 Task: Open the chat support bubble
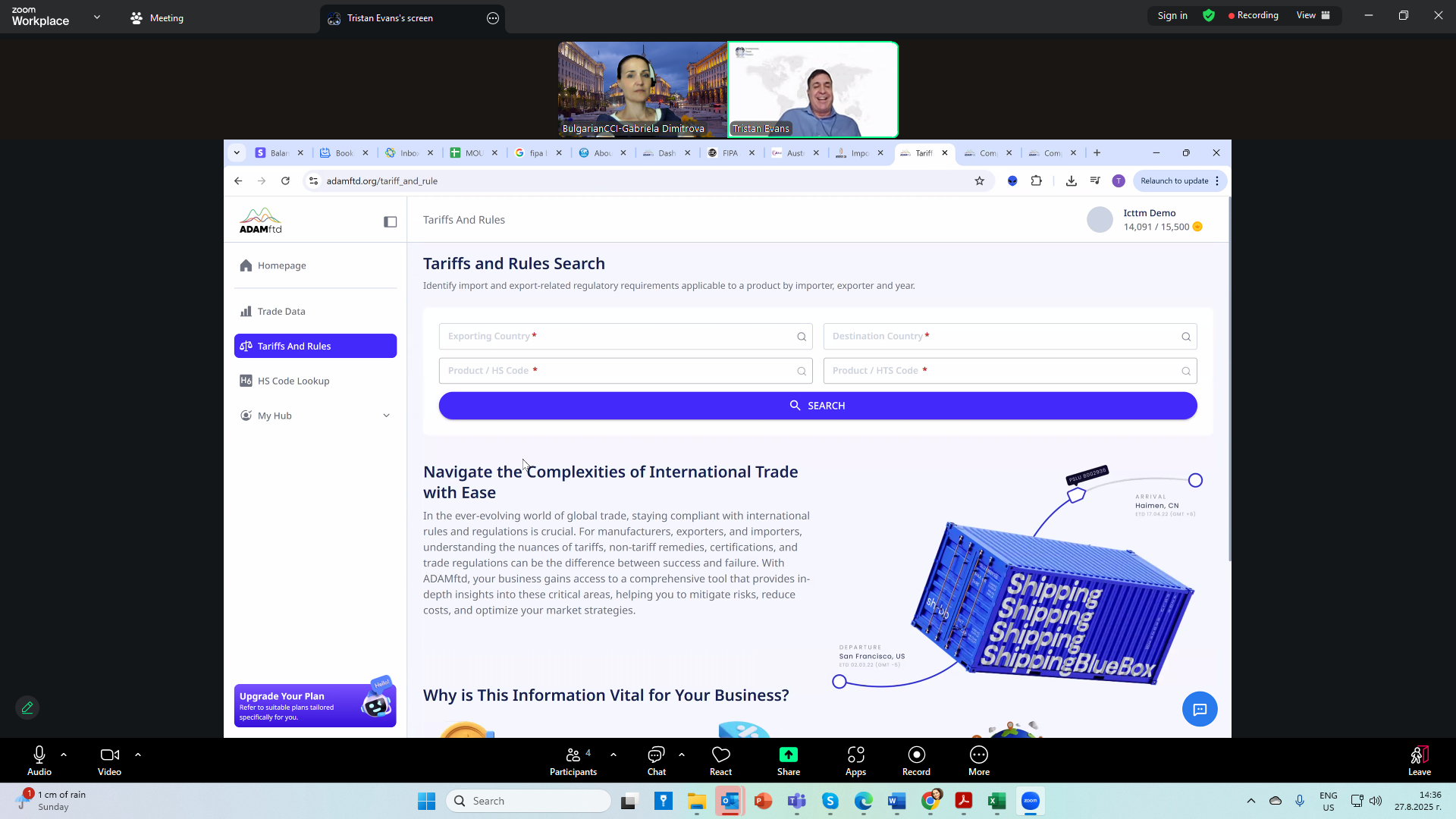click(1200, 709)
